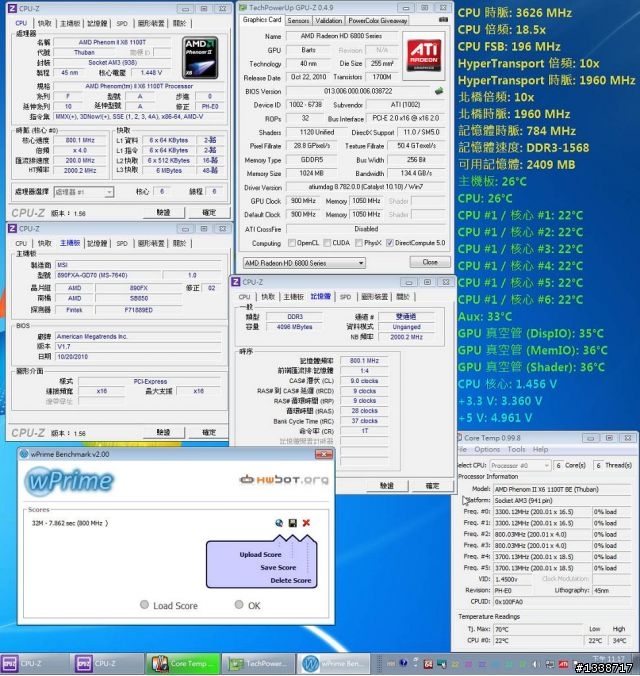Click the AMD Phenom II logo in CPU-Z
Viewport: 640px width, 676px height.
pyautogui.click(x=200, y=57)
